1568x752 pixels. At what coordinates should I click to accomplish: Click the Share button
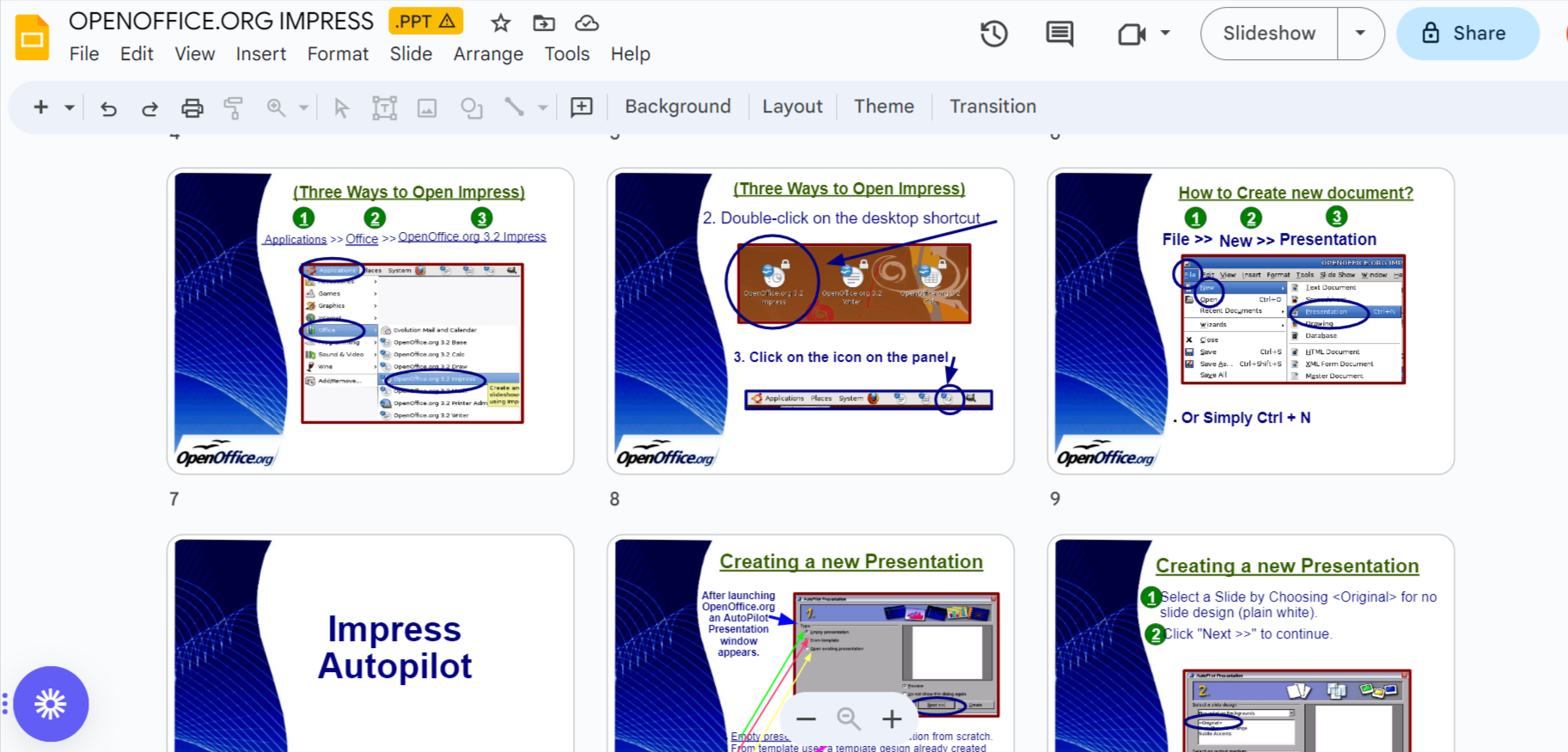point(1467,34)
